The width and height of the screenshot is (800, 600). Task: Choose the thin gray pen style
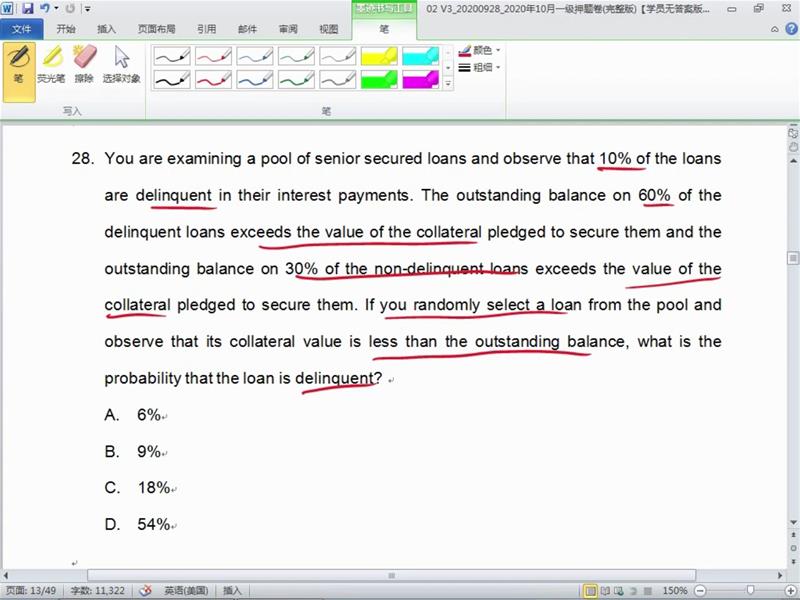[337, 56]
